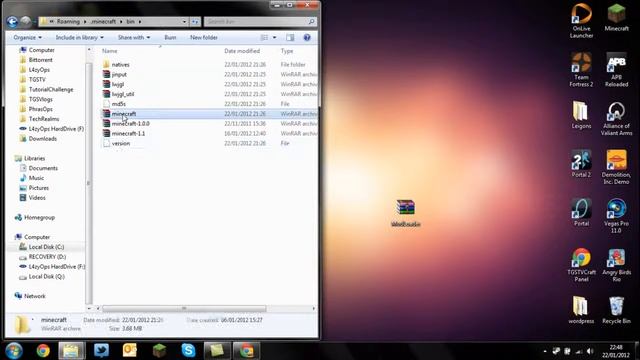Click the Search bin input field
Viewport: 640px width, 360px height.
coord(260,22)
